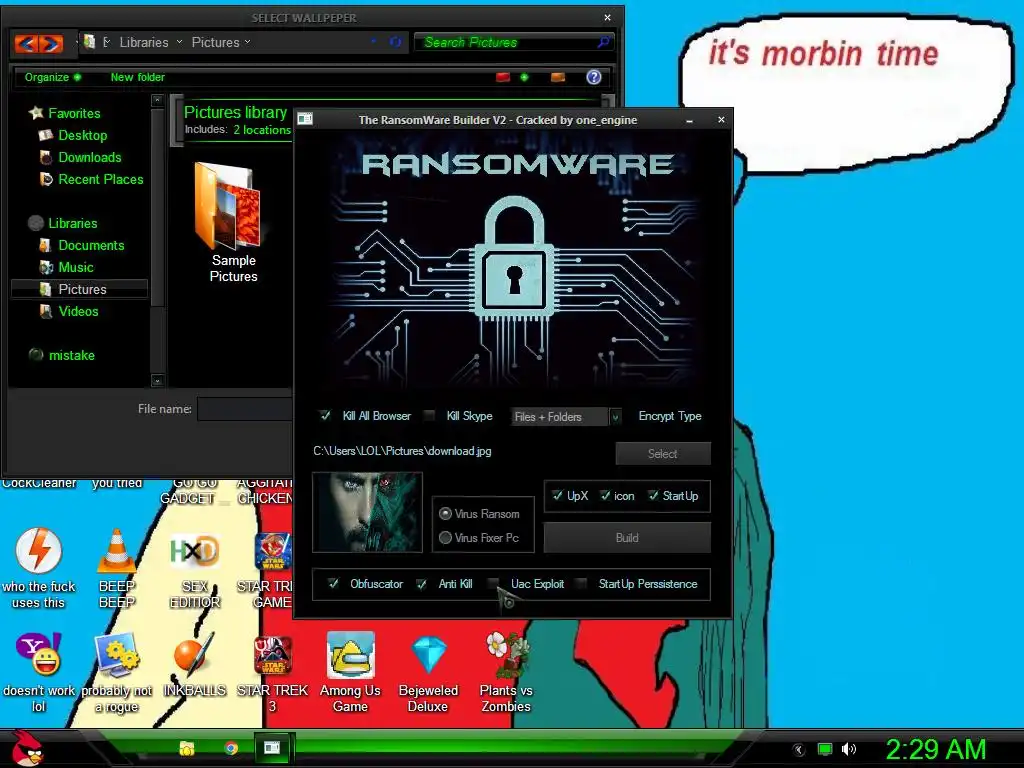
Task: Open the Sample Pictures folder
Action: pos(233,222)
